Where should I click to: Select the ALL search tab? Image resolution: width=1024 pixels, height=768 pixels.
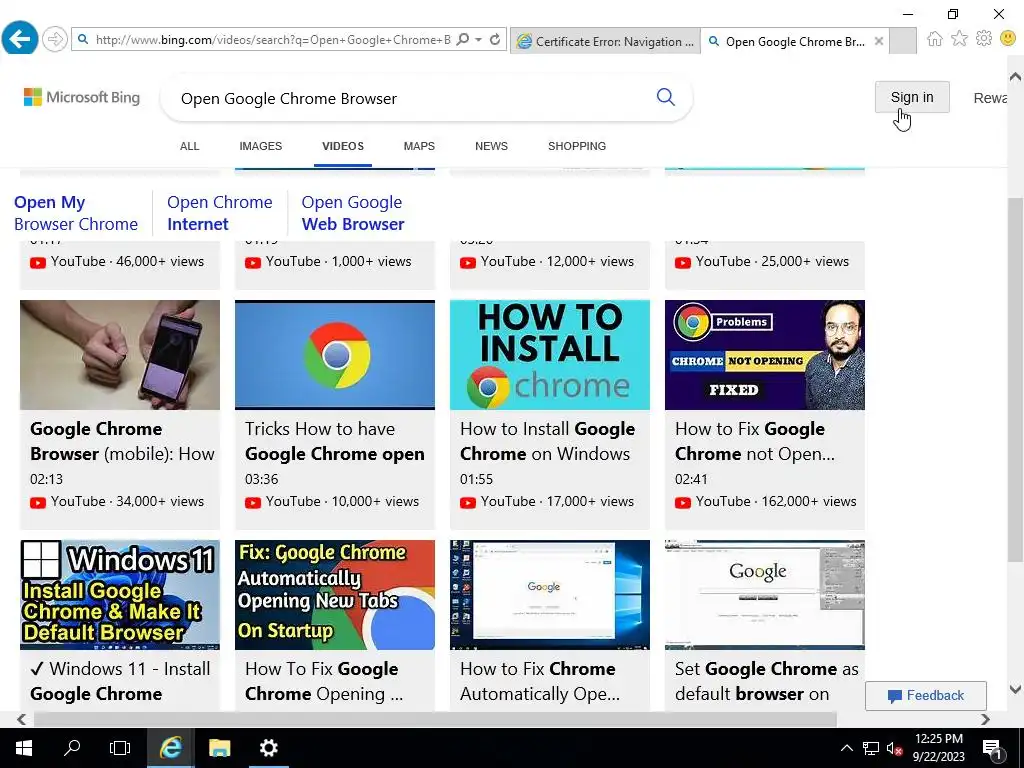(x=189, y=146)
